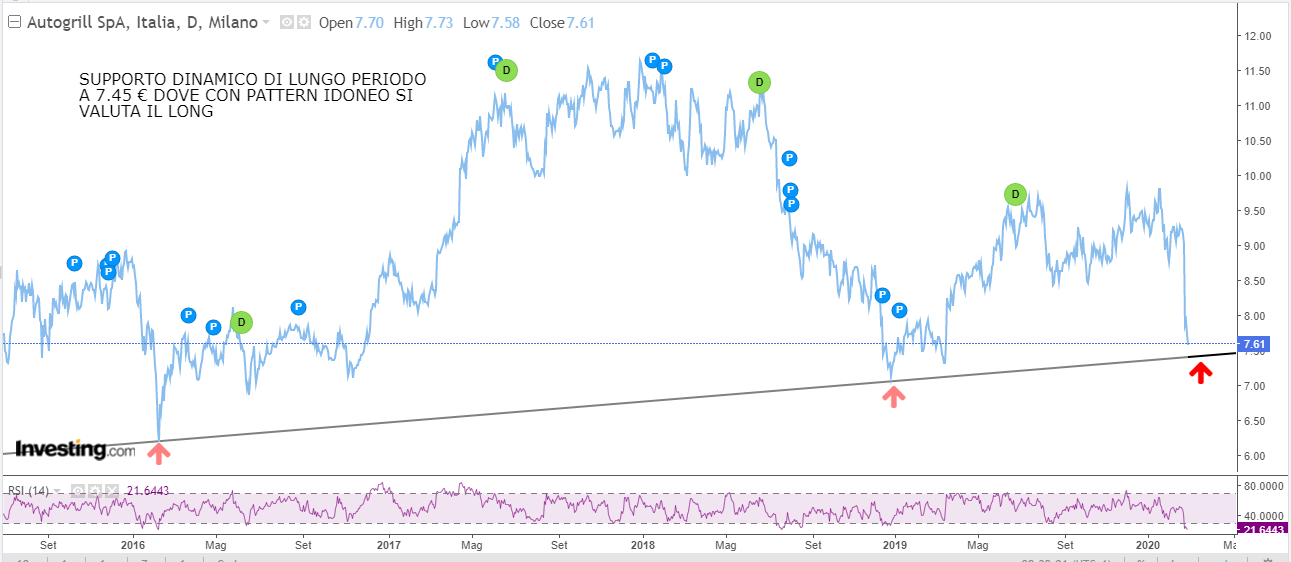Click the purple 21.6443 RSI axis label
Screen dimensions: 1291x562
click(1263, 528)
